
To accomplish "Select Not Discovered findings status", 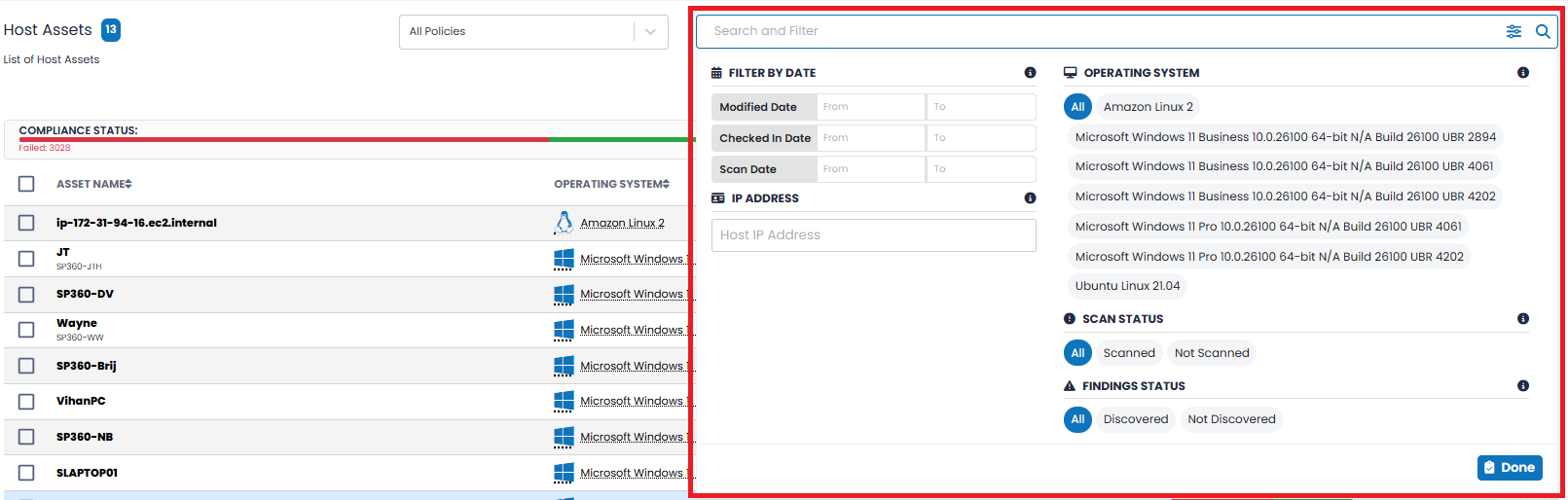I will [x=1231, y=419].
